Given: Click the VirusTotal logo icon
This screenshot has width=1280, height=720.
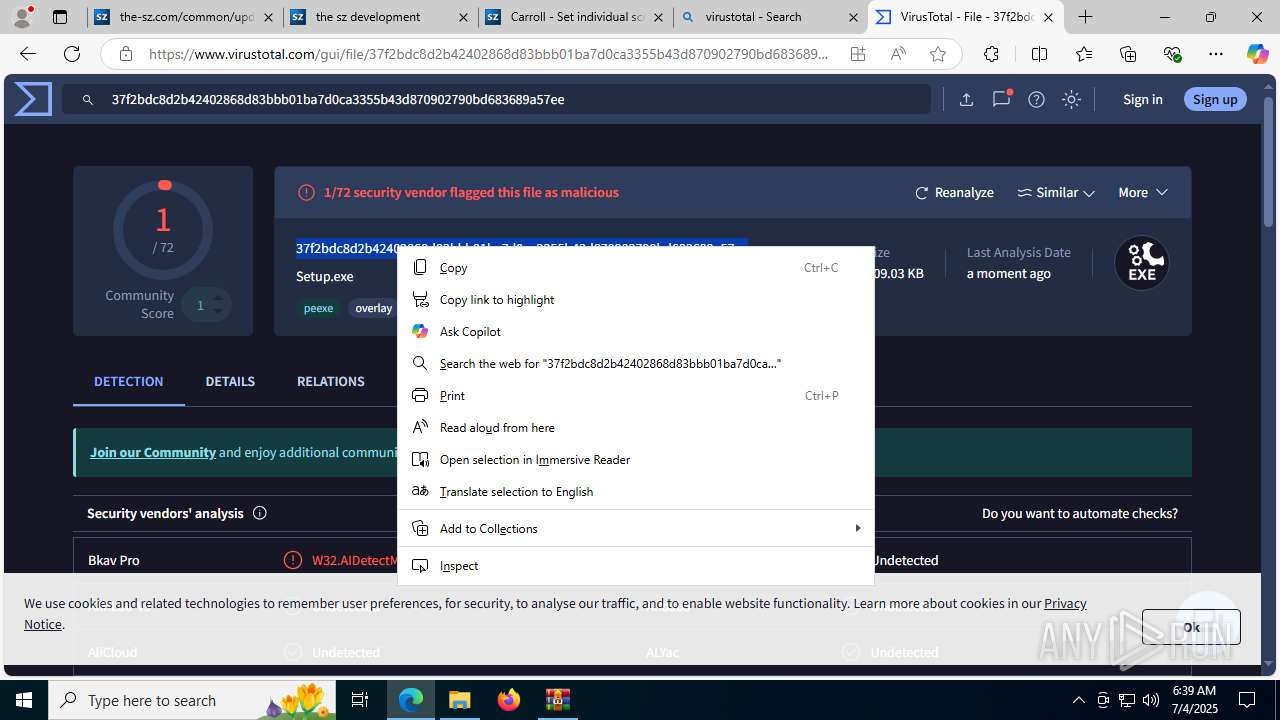Looking at the screenshot, I should [33, 99].
